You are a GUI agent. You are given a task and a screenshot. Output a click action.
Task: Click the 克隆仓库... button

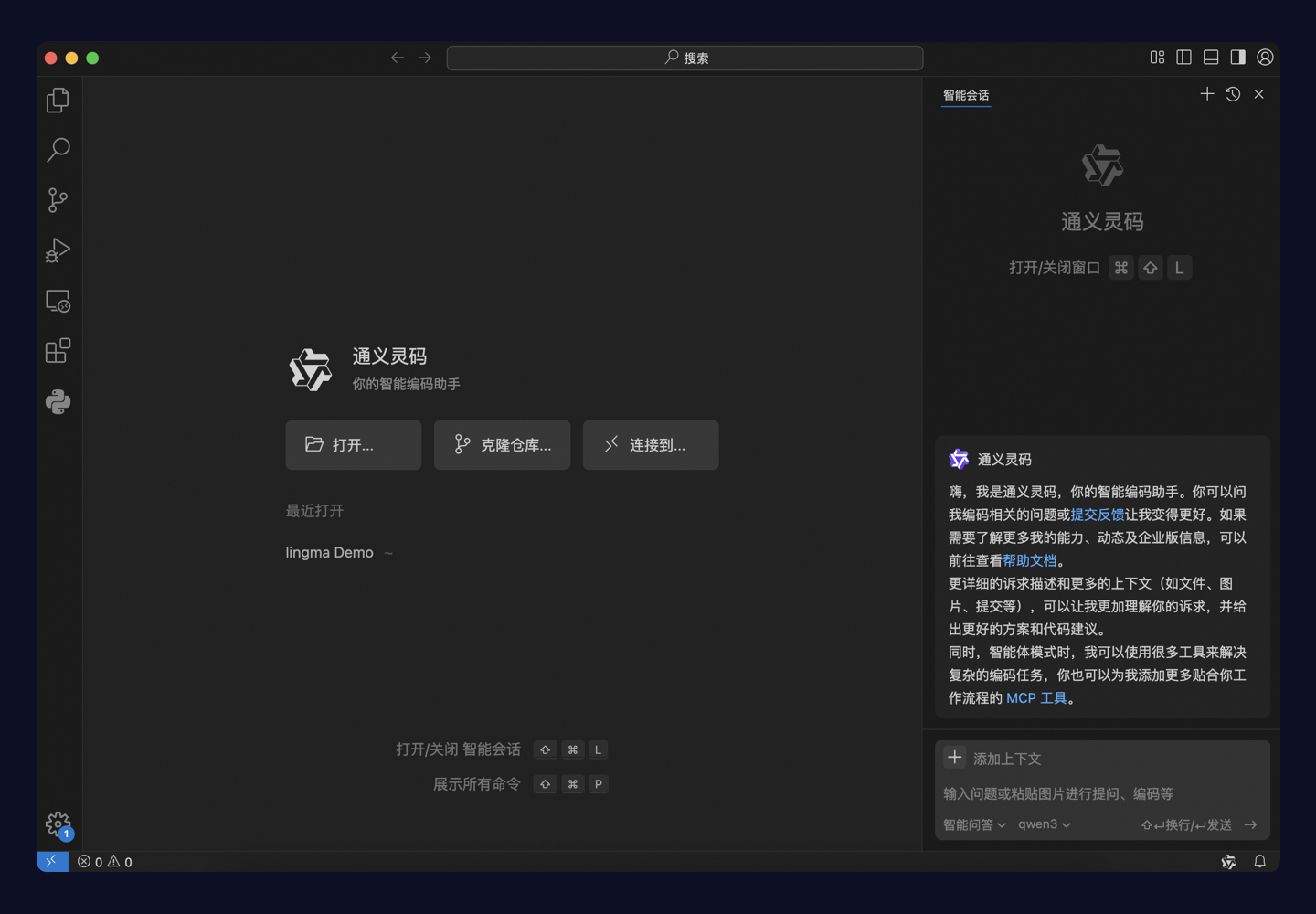pyautogui.click(x=502, y=445)
